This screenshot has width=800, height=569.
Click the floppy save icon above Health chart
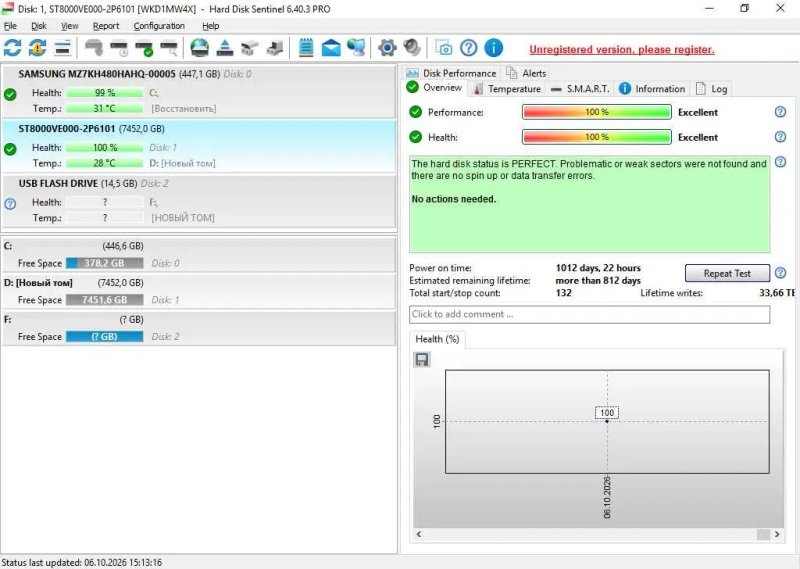[421, 360]
